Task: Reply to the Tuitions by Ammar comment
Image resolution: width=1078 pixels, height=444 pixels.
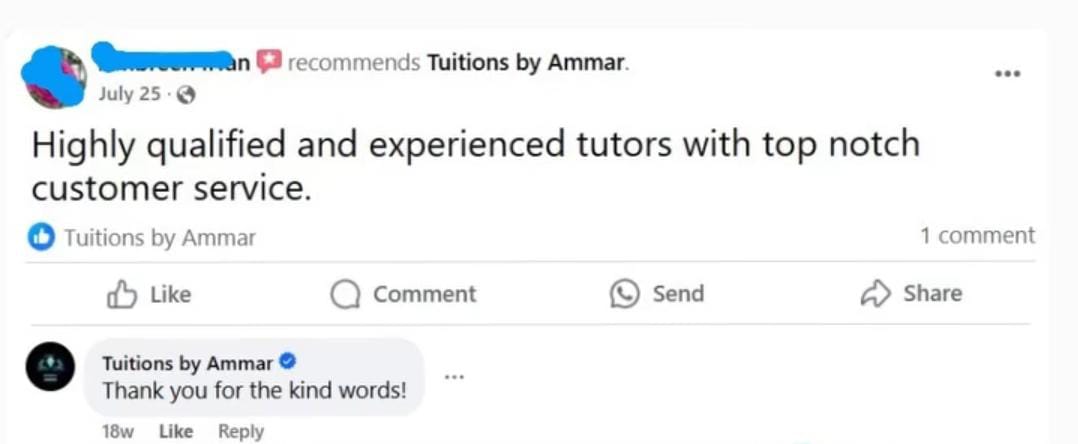Action: (x=241, y=431)
